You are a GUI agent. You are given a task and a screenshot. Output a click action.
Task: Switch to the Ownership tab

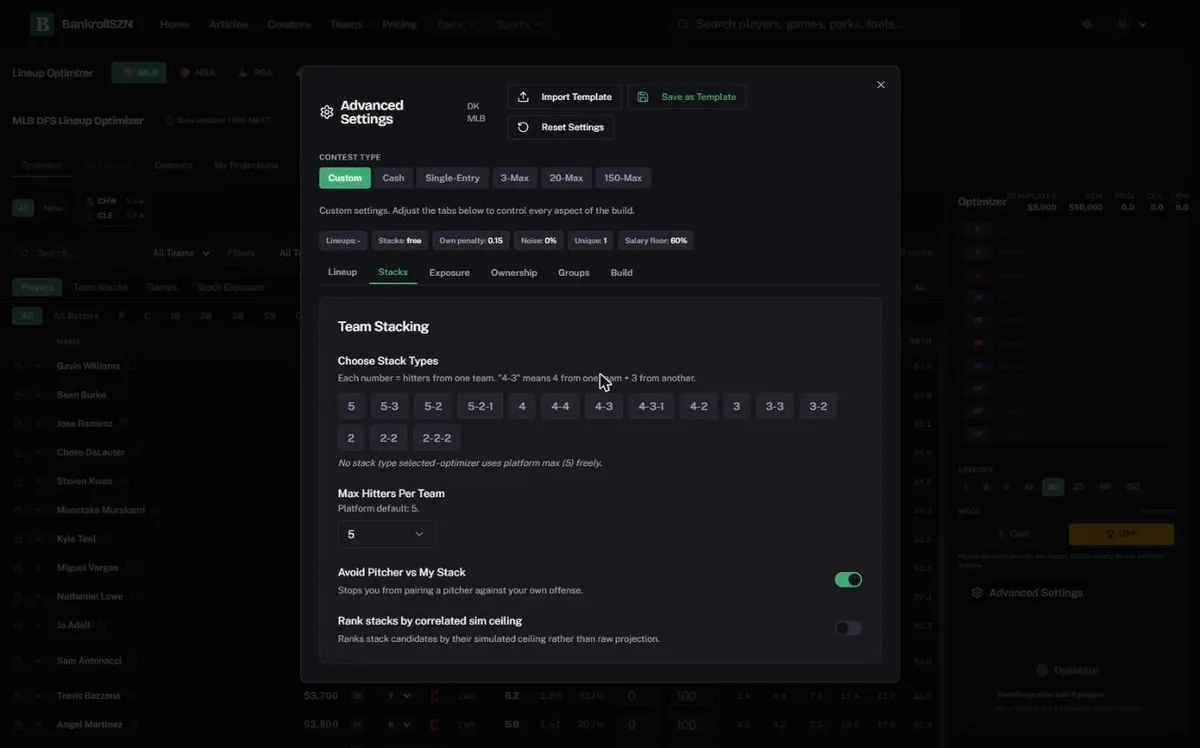click(x=514, y=272)
